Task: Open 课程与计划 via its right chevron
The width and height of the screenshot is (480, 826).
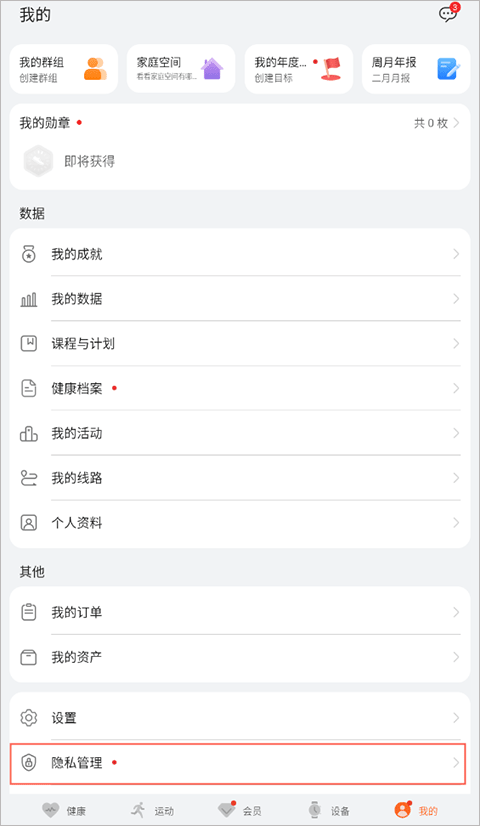Action: [456, 344]
